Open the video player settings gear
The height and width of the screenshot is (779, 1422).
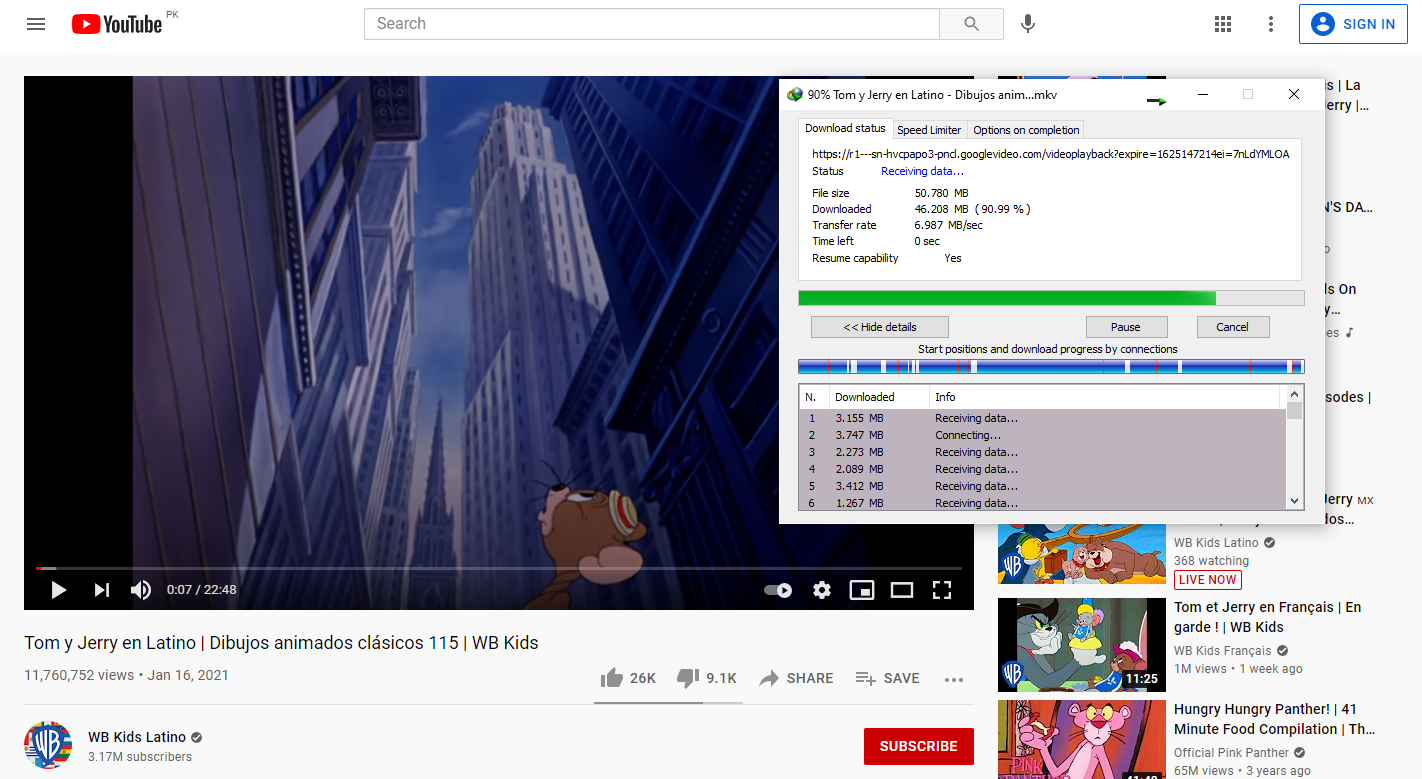pyautogui.click(x=822, y=590)
